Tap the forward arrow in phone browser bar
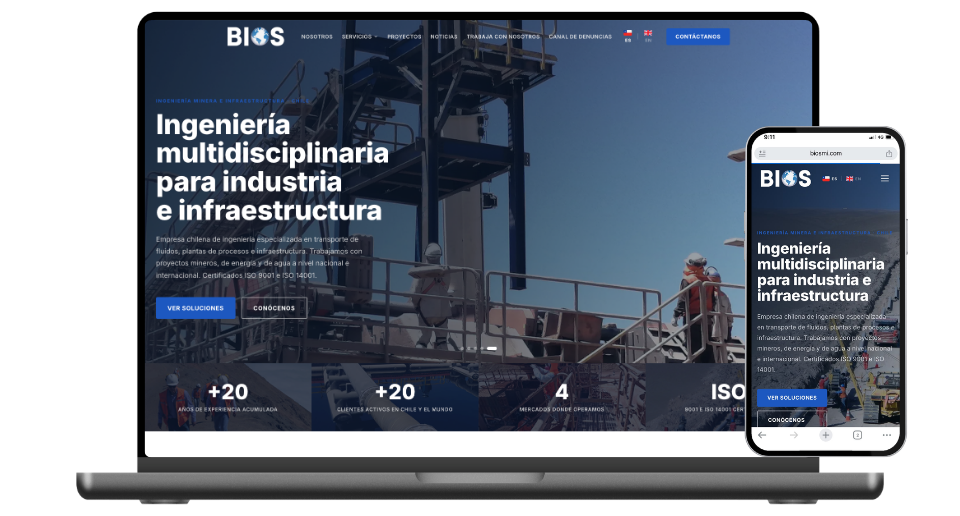This screenshot has height=516, width=960. (x=794, y=435)
